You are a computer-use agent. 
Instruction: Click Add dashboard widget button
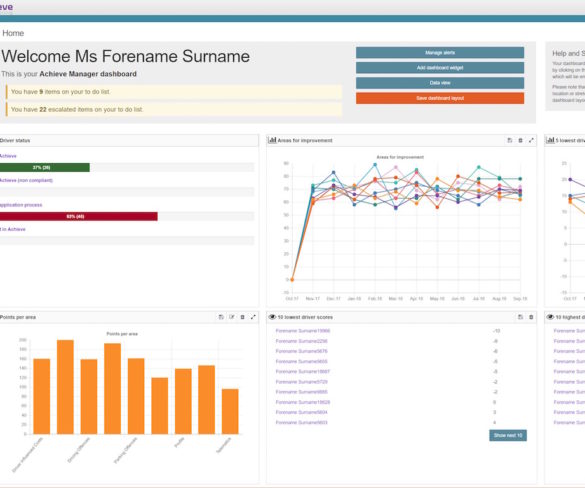click(440, 68)
